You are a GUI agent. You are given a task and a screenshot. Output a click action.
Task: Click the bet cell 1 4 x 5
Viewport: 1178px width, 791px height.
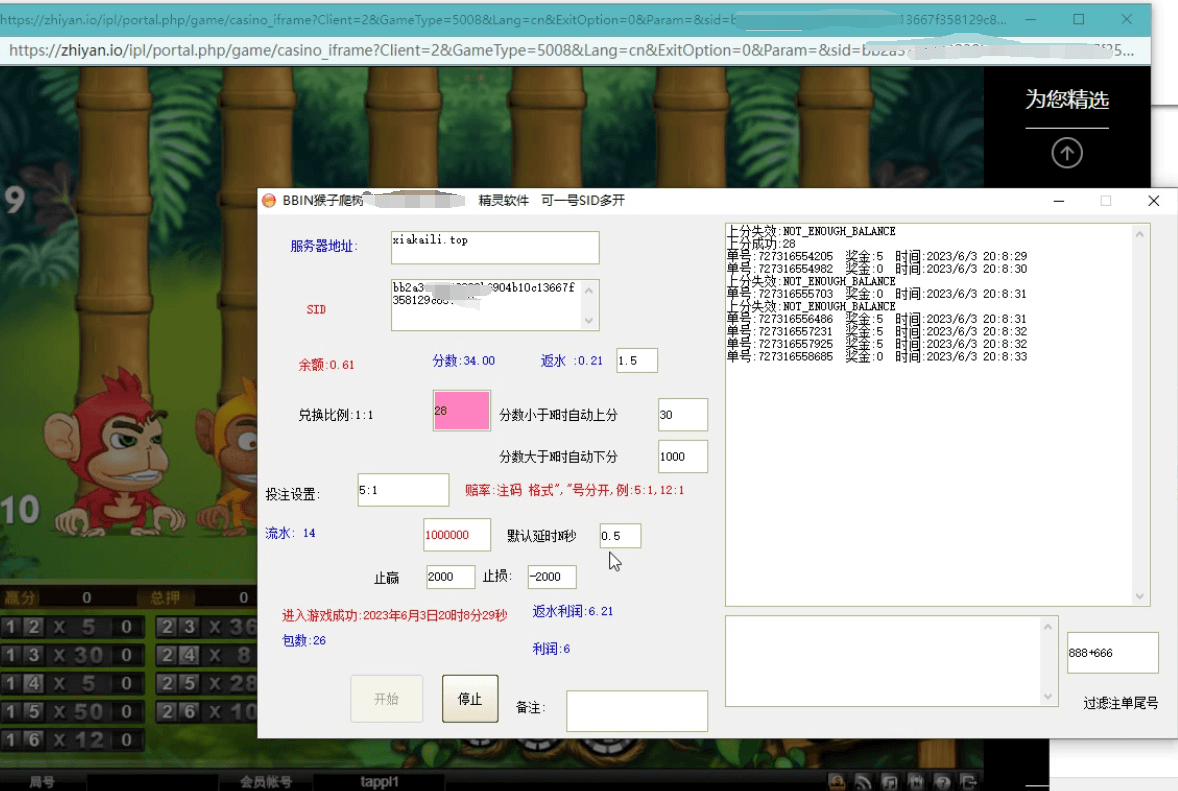pyautogui.click(x=74, y=684)
